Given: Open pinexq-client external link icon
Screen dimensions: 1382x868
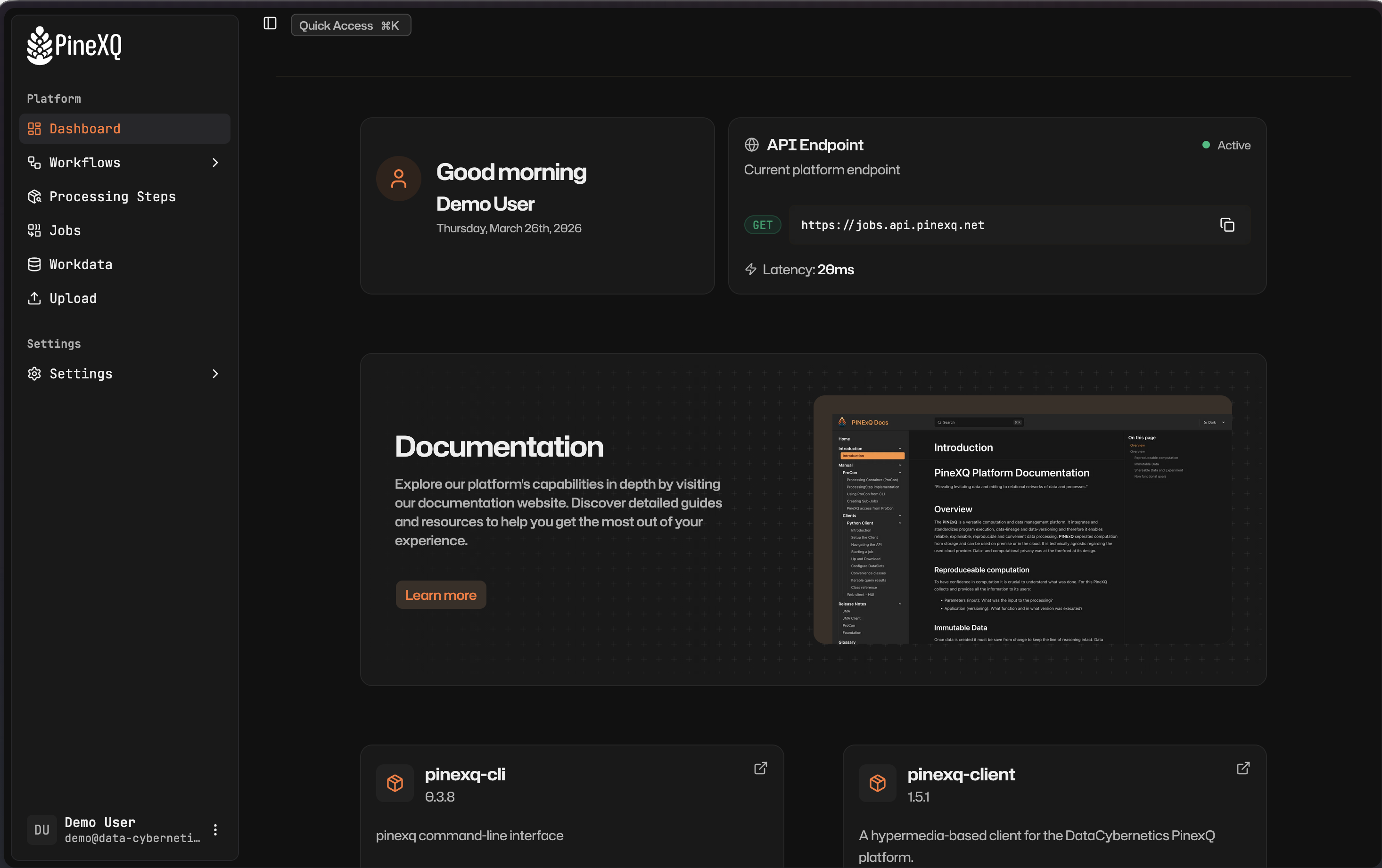Looking at the screenshot, I should 1243,768.
